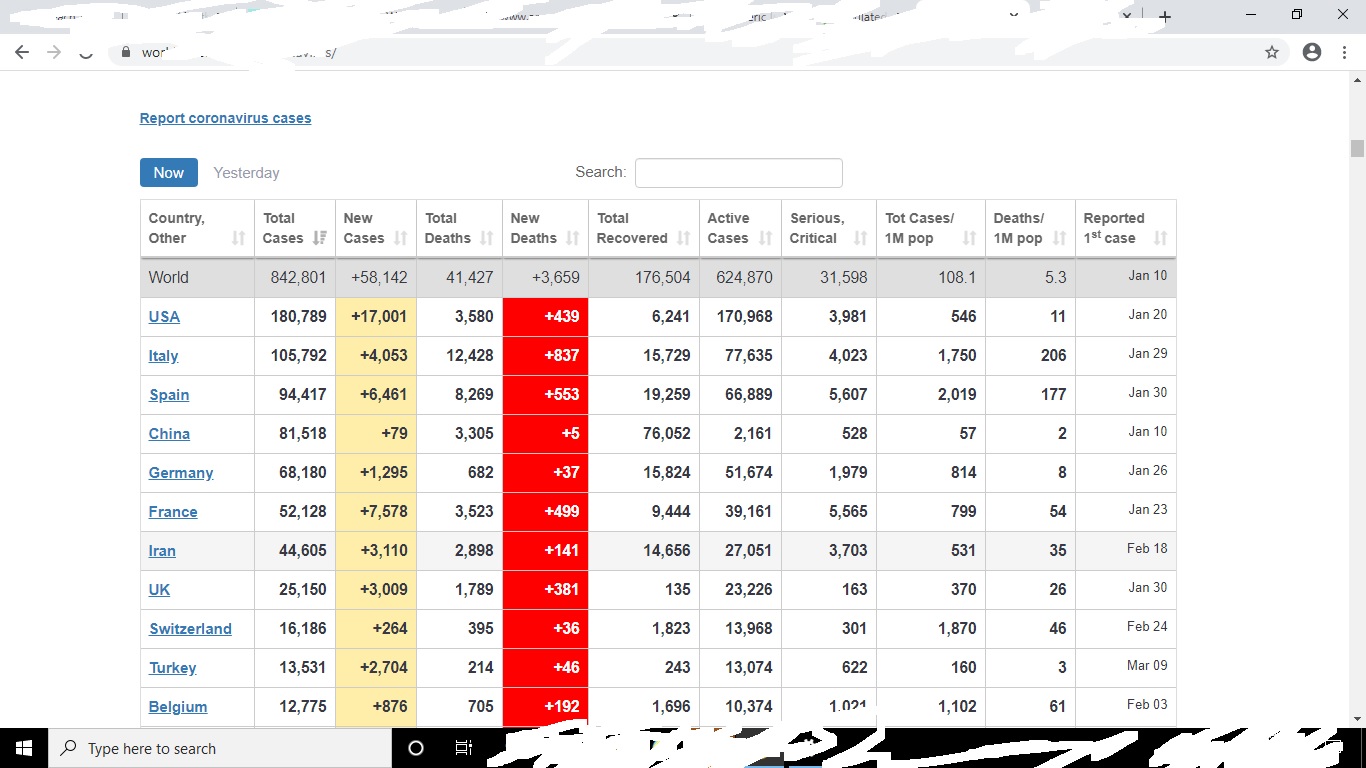Bookmark this page with star icon
1366x768 pixels.
point(1272,52)
